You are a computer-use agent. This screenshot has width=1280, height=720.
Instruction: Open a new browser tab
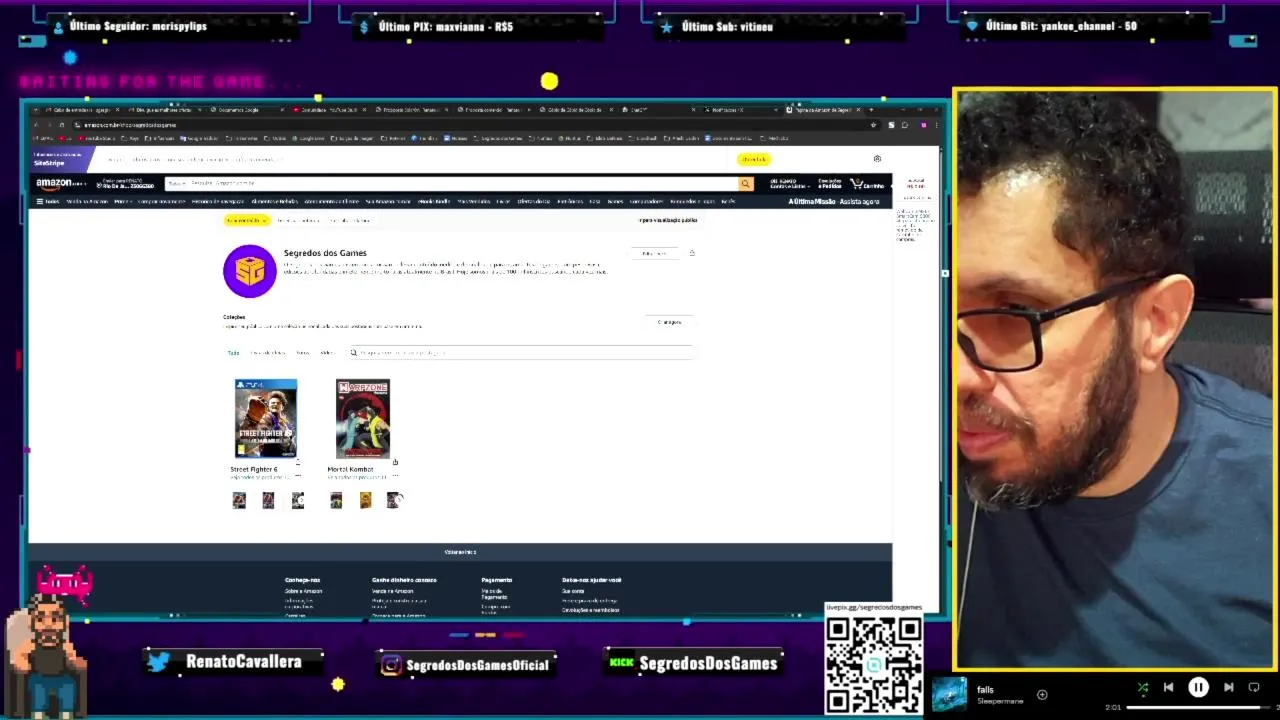pos(871,110)
